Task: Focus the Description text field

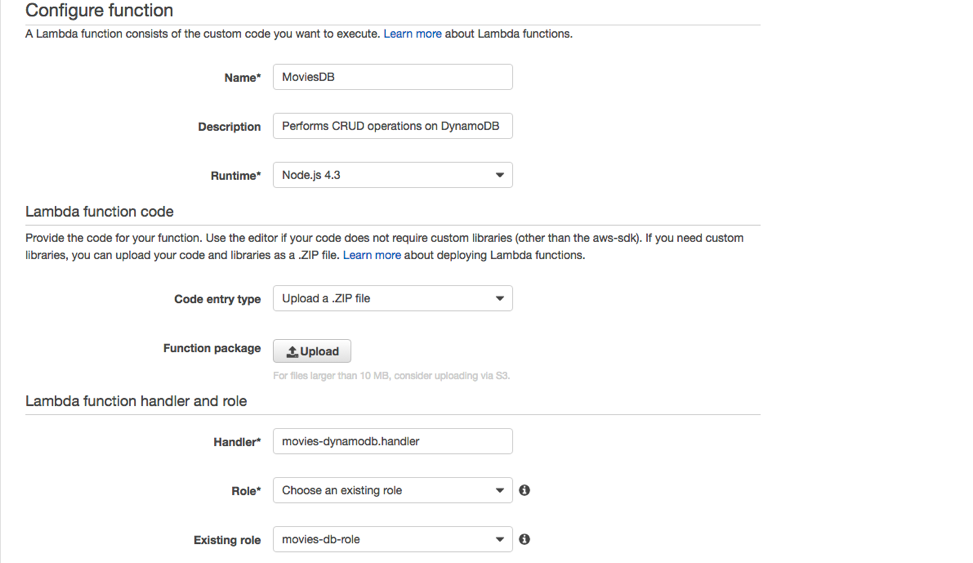Action: [393, 126]
